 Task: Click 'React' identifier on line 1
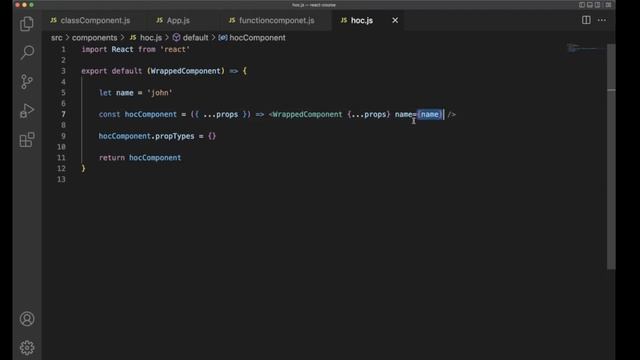pos(122,49)
